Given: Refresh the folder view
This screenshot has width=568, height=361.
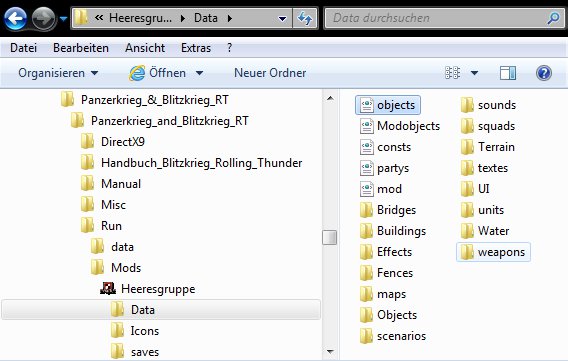Looking at the screenshot, I should [x=305, y=18].
